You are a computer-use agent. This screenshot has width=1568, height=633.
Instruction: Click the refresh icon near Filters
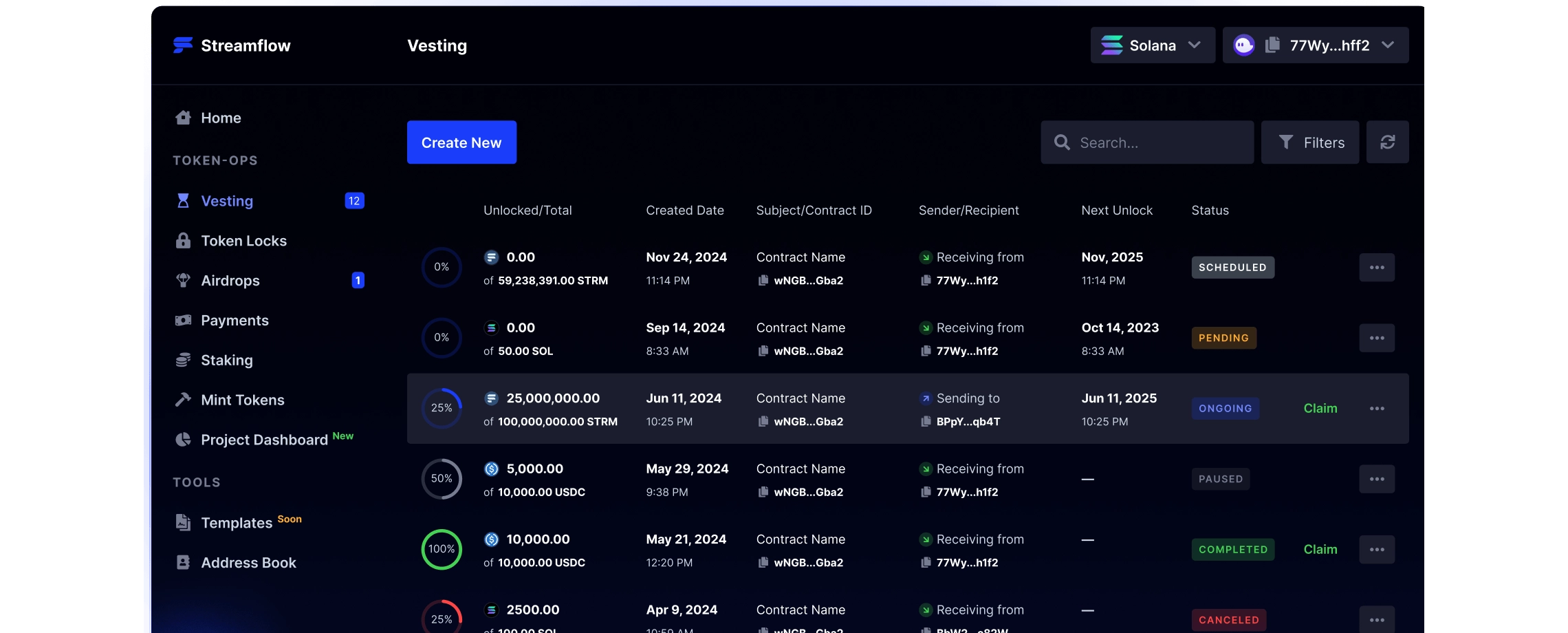click(1388, 142)
